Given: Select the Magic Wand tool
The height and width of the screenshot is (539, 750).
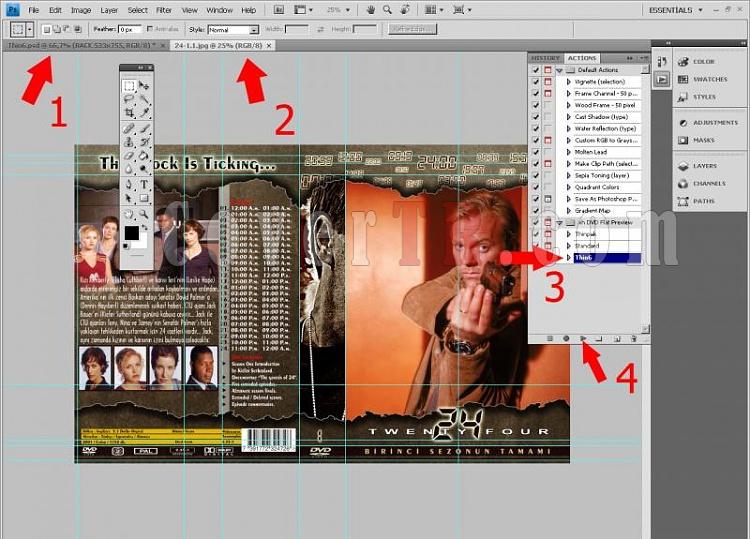Looking at the screenshot, I should pyautogui.click(x=143, y=99).
